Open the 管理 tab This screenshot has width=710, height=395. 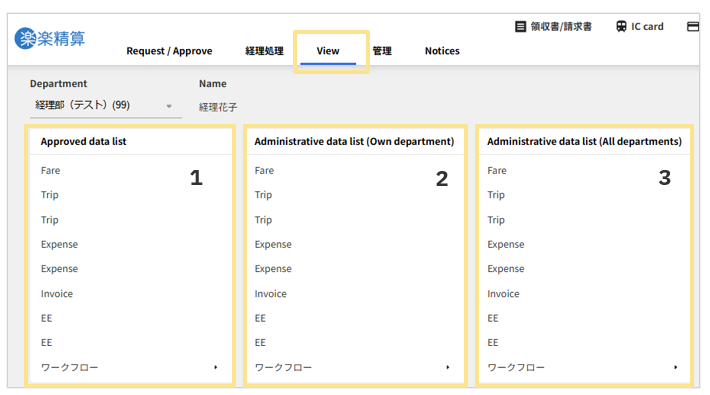(382, 51)
